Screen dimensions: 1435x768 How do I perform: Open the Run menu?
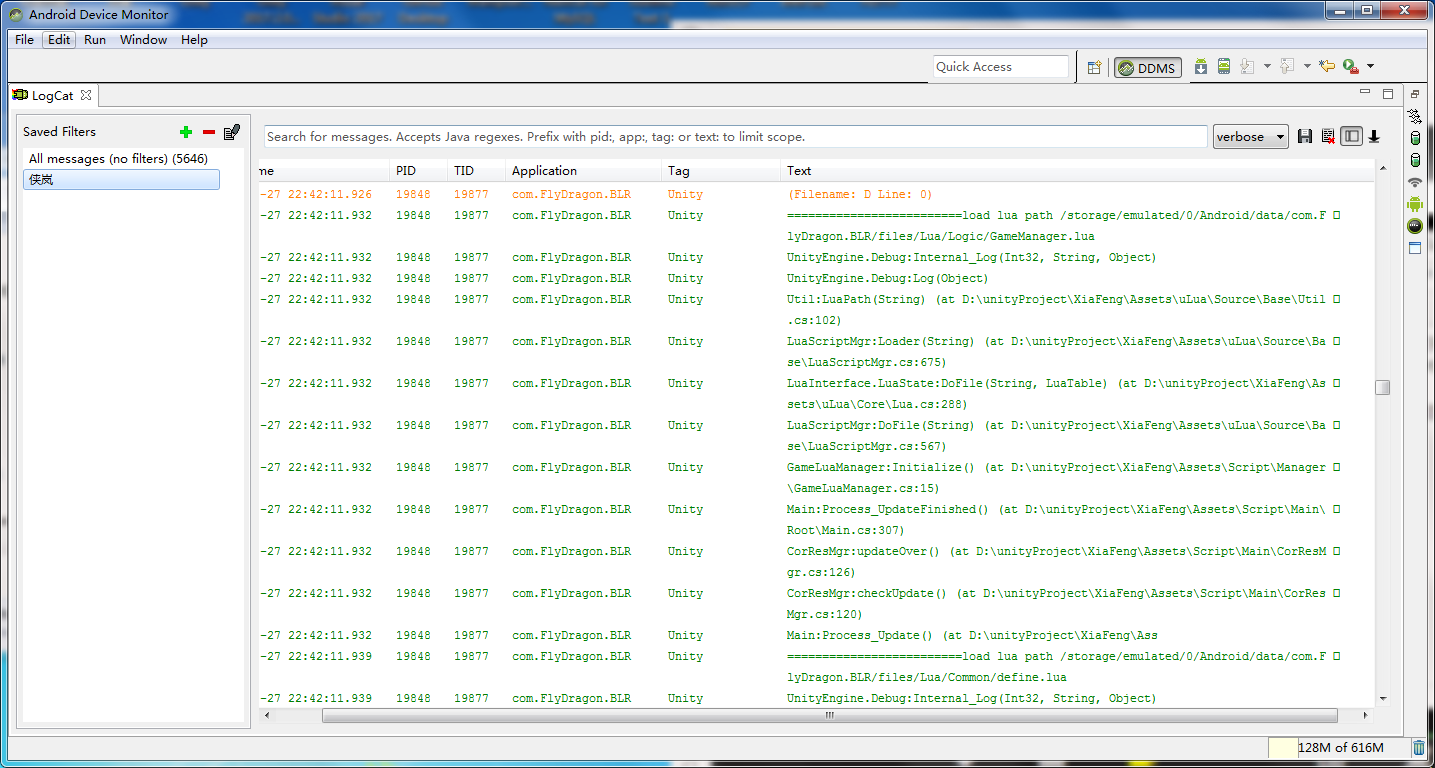95,40
